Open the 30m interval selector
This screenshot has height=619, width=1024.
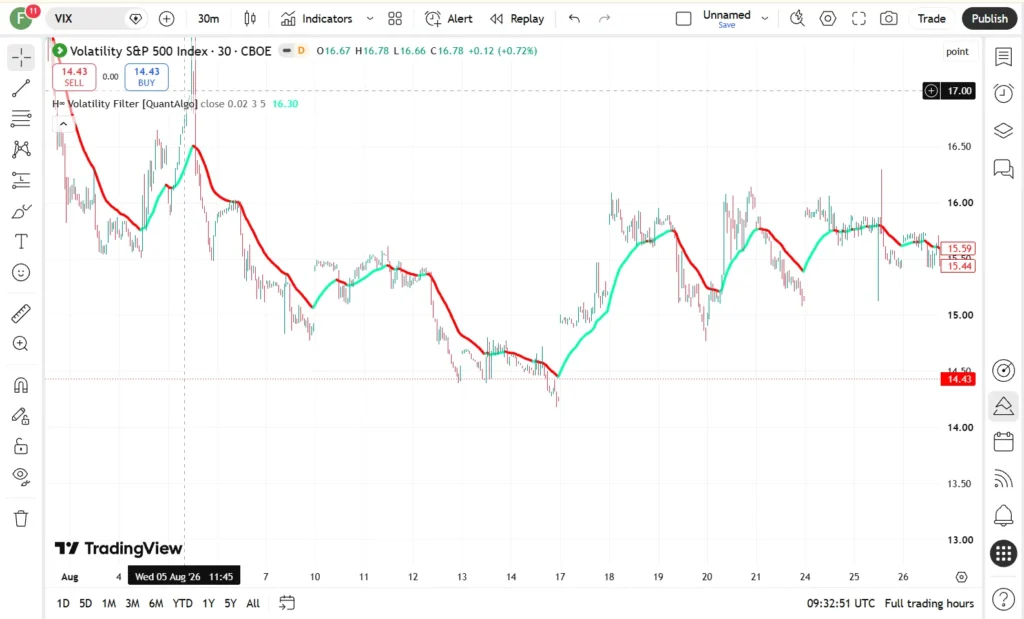[208, 19]
